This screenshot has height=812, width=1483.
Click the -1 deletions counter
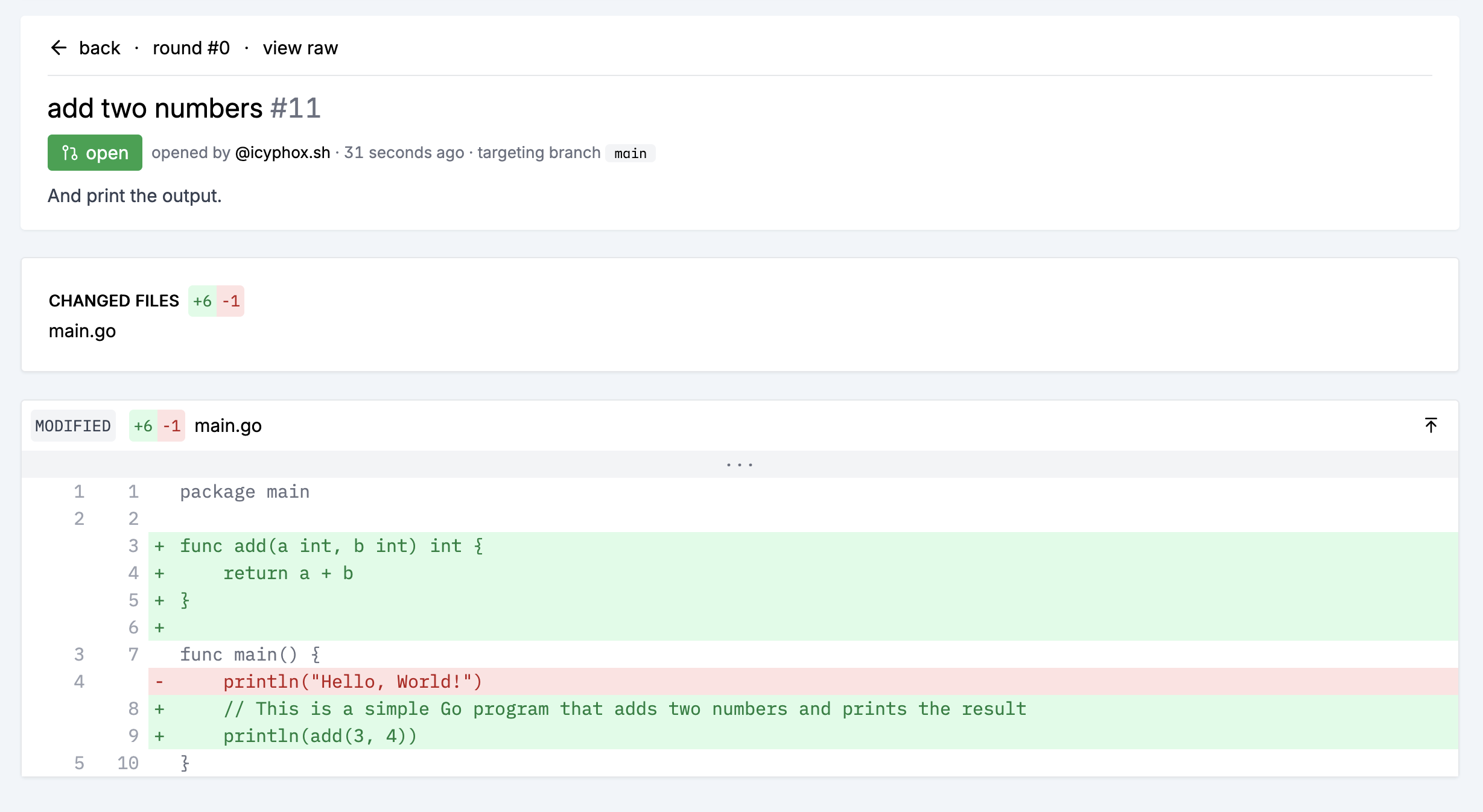point(171,425)
